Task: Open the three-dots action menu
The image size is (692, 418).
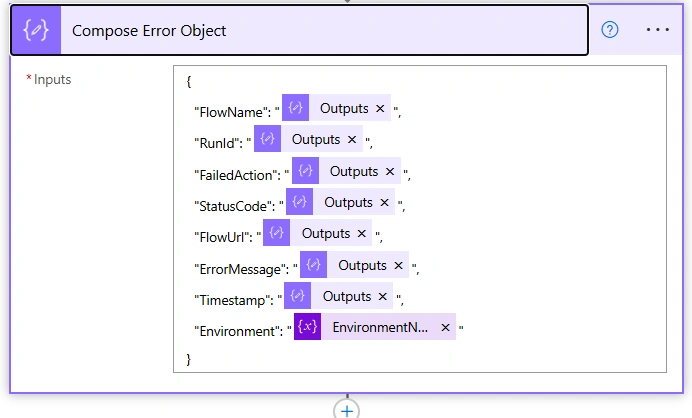Action: click(658, 30)
